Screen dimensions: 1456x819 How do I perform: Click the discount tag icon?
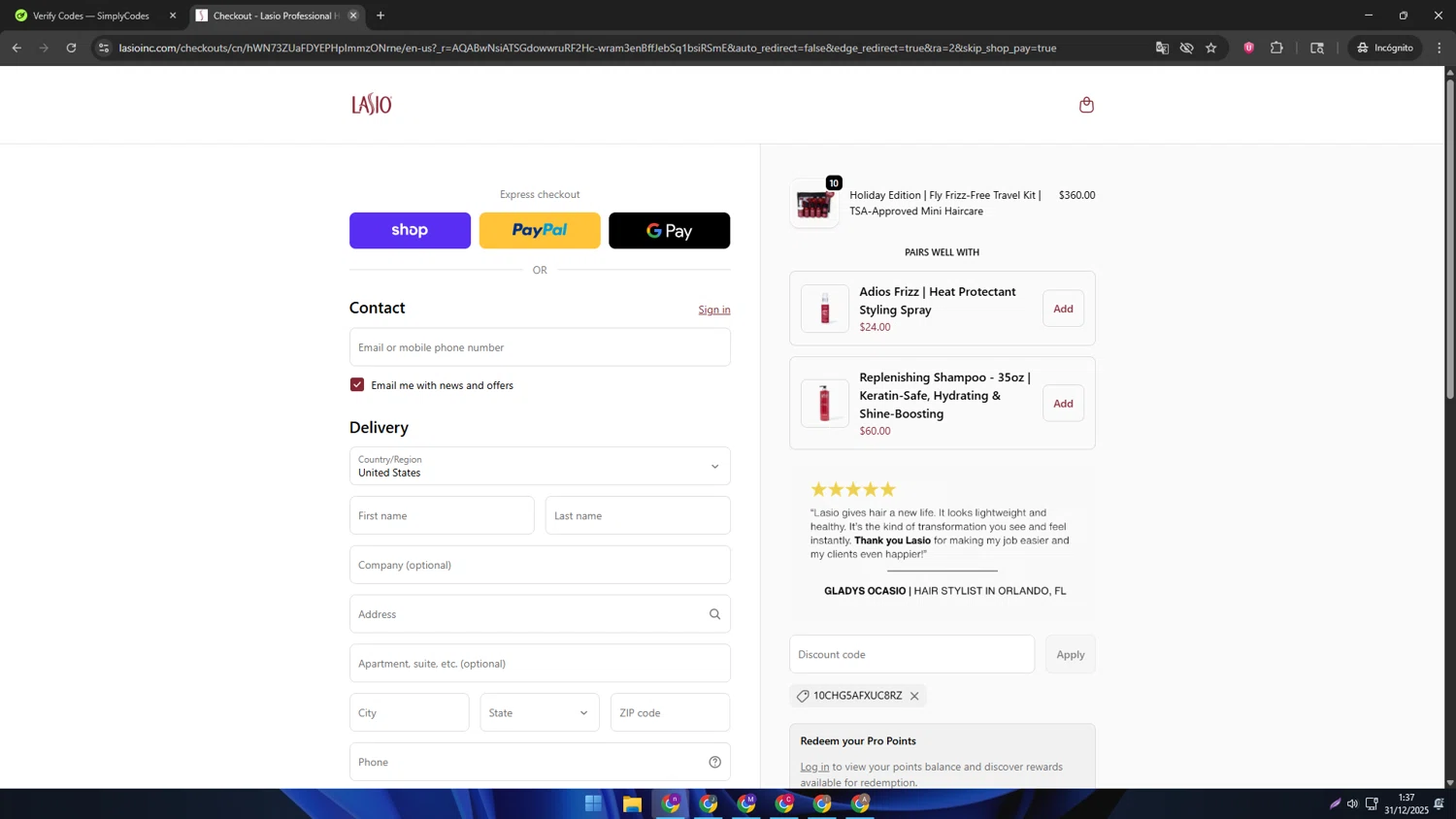(x=803, y=696)
